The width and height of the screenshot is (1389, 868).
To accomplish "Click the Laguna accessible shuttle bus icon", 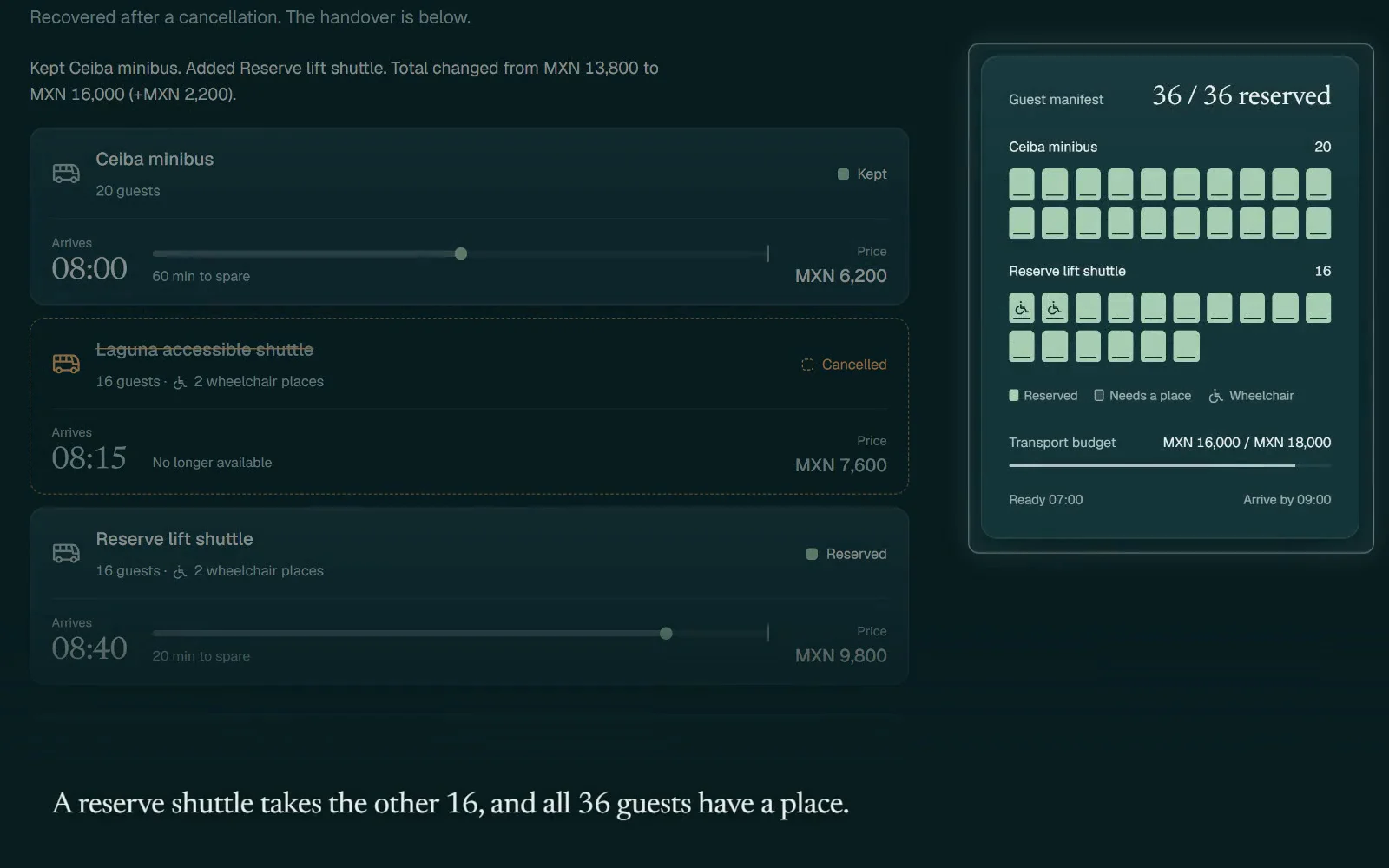I will coord(66,364).
